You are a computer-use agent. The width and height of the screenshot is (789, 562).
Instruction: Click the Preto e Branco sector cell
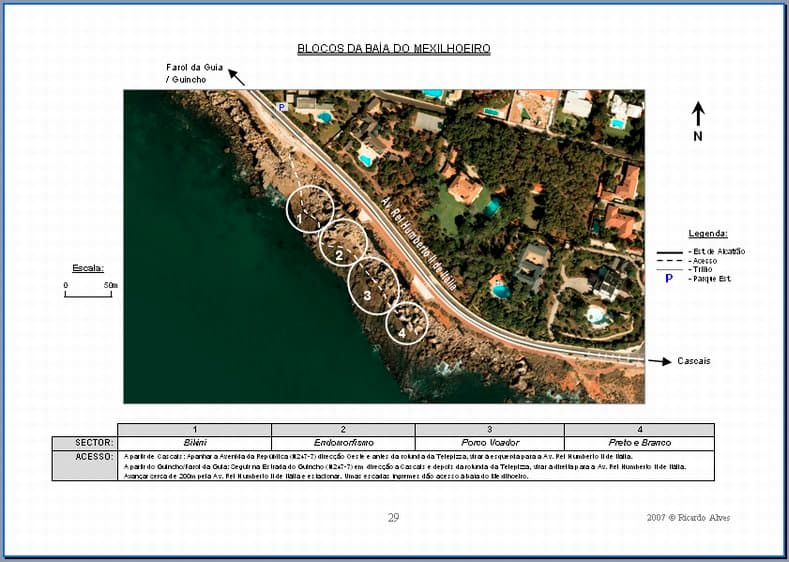pos(639,443)
